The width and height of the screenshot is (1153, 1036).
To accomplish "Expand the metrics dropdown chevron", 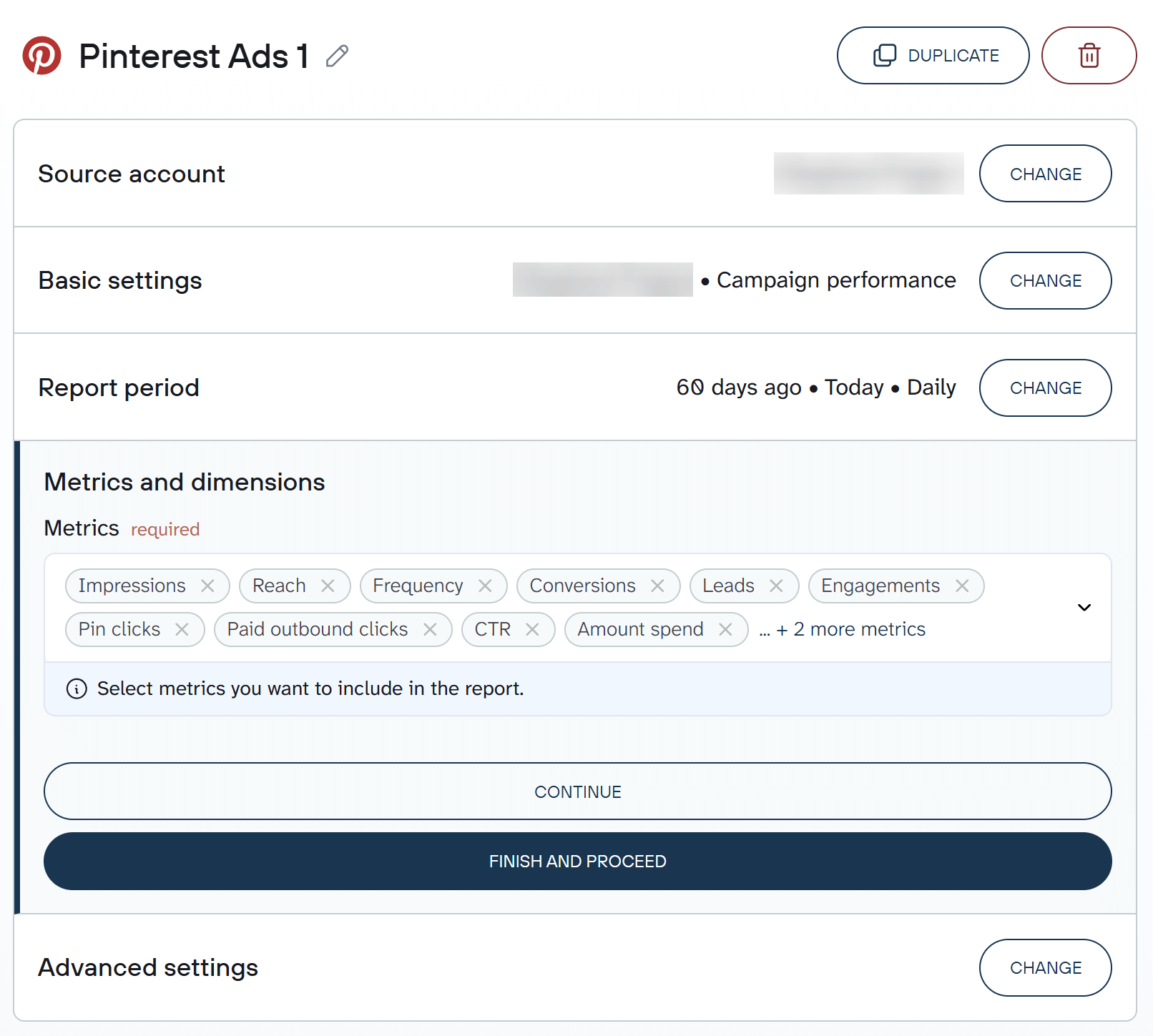I will click(x=1084, y=607).
